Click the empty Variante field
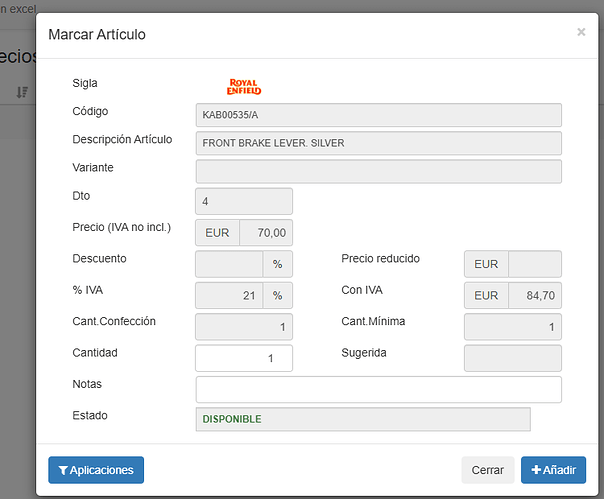Image resolution: width=604 pixels, height=499 pixels. [x=378, y=171]
